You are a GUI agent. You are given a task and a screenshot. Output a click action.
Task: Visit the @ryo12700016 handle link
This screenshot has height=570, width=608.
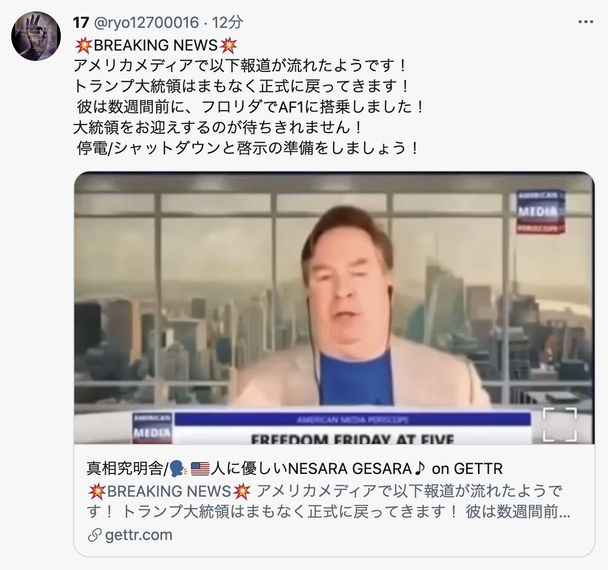[147, 23]
